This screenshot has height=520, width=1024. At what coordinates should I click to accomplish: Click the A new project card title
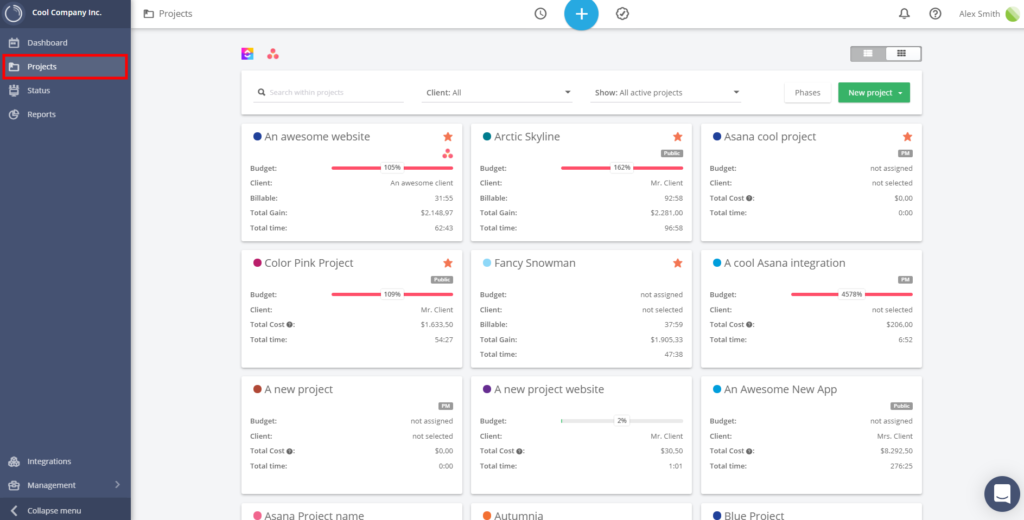pyautogui.click(x=298, y=389)
